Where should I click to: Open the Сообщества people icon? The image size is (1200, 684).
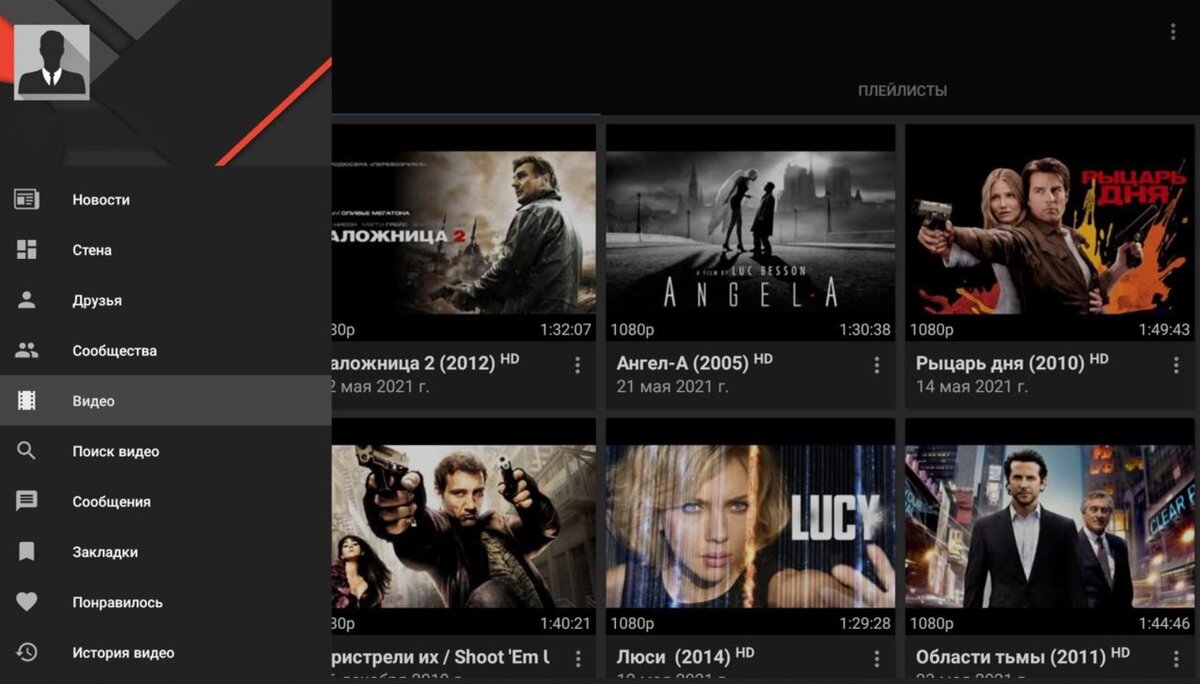click(x=27, y=350)
